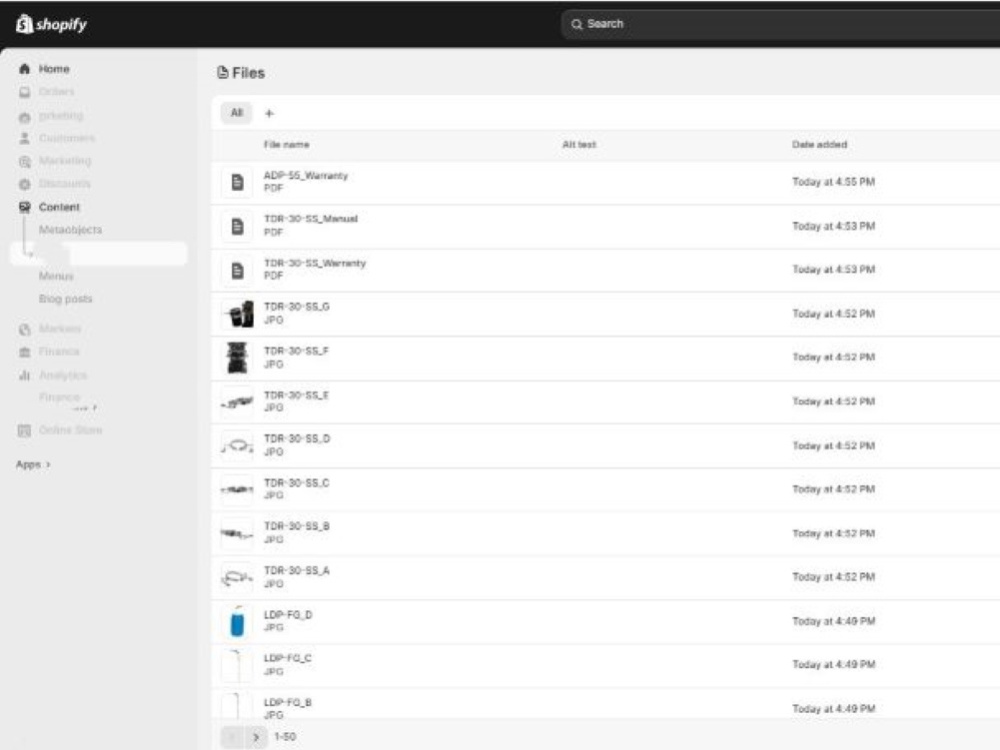Open Metaobjects under Content
1000x750 pixels.
(x=70, y=230)
